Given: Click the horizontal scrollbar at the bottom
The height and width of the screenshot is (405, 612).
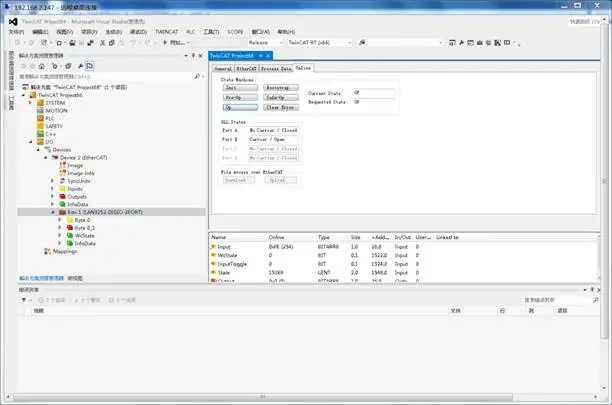Looking at the screenshot, I should coord(263,397).
